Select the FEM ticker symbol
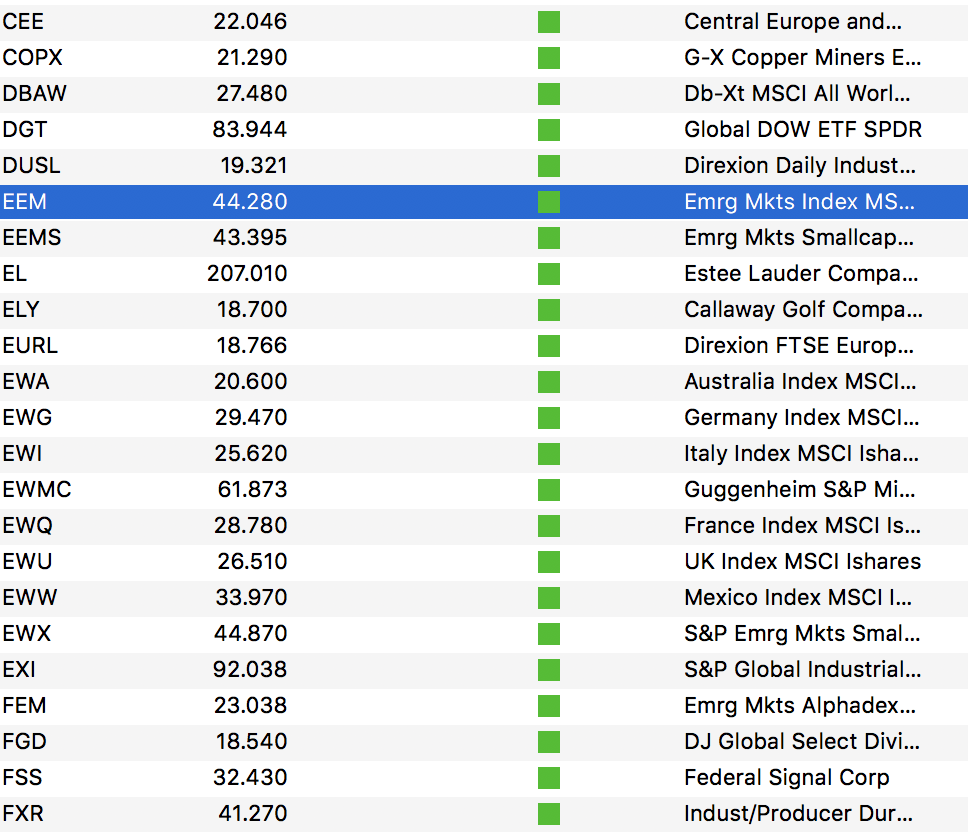 coord(24,705)
